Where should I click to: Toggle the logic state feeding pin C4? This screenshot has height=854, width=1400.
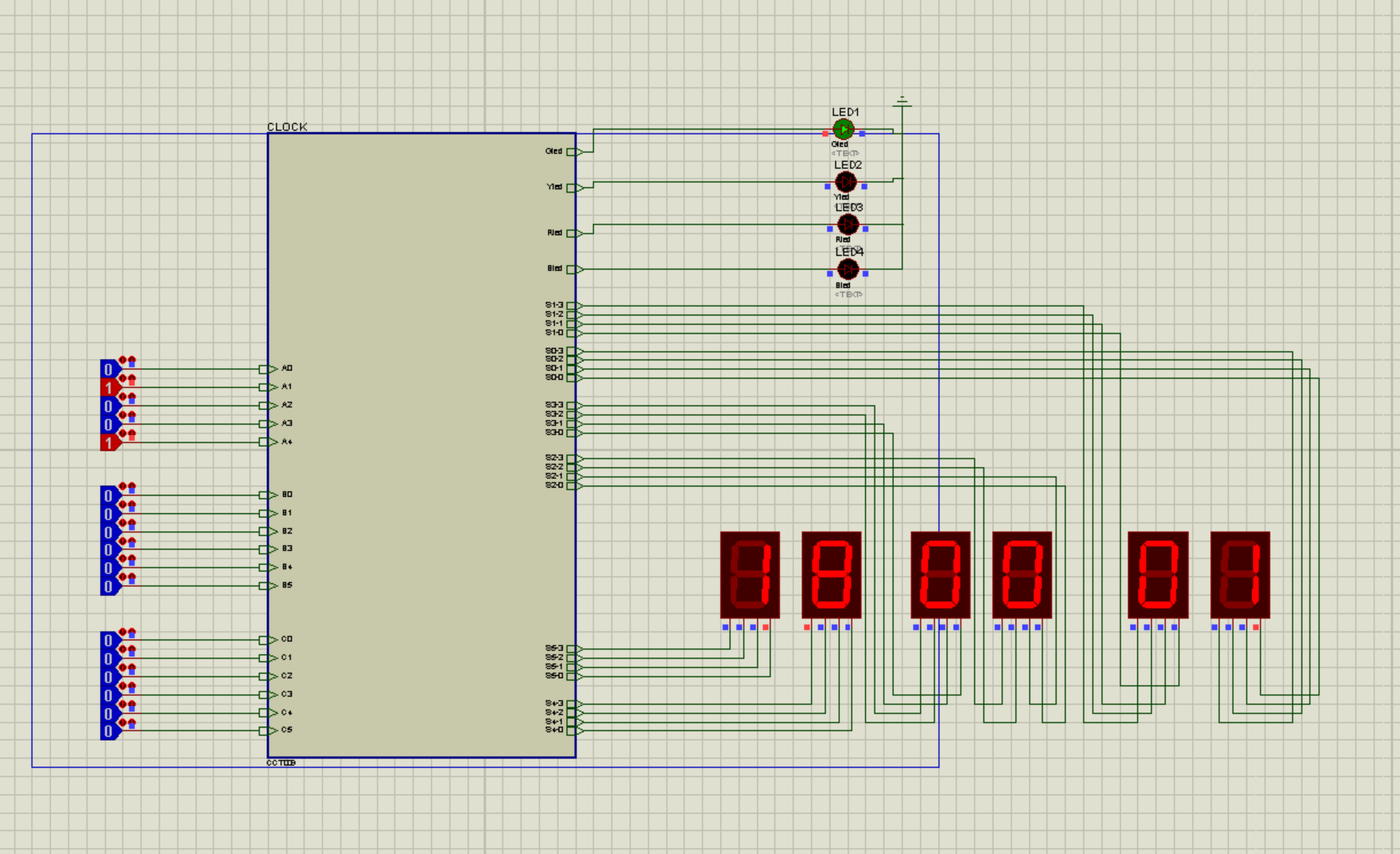click(109, 713)
